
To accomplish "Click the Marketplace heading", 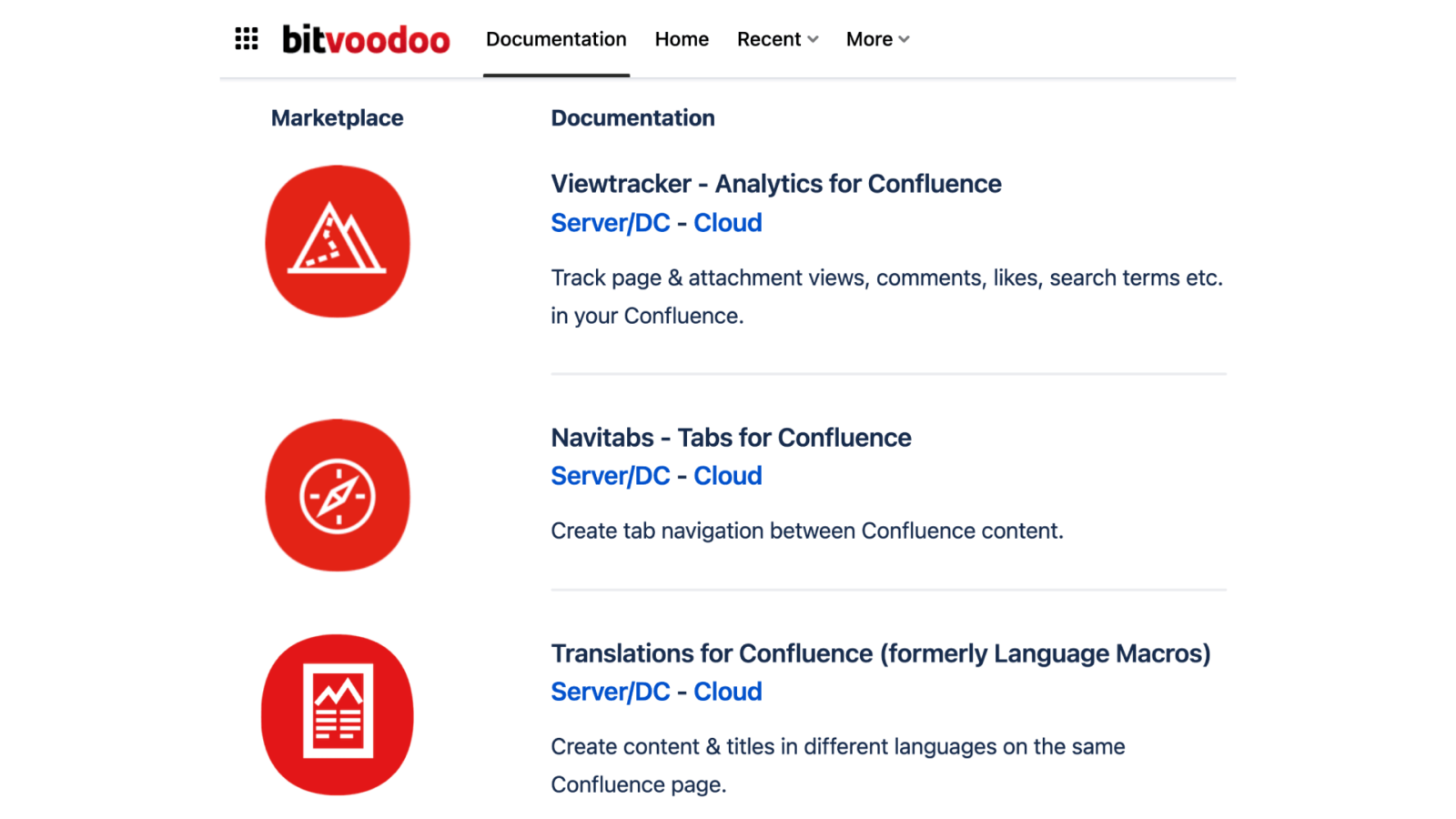I will click(337, 117).
